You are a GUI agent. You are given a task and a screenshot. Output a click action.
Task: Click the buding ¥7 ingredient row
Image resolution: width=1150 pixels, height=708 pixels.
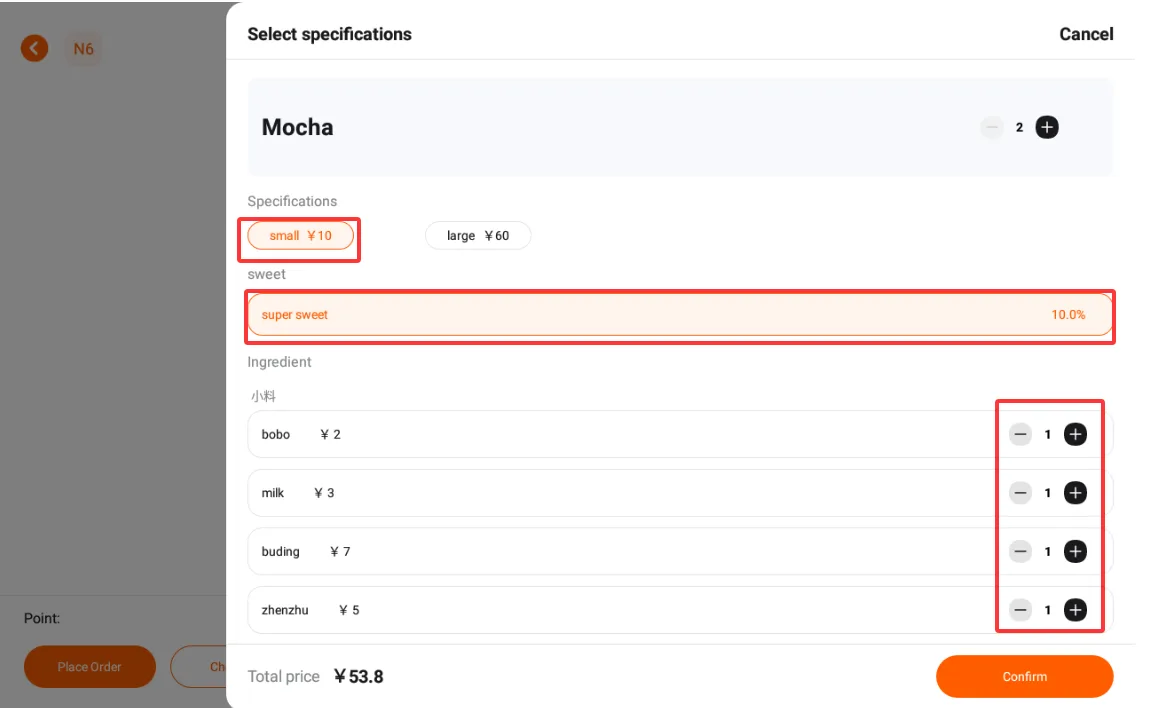680,551
